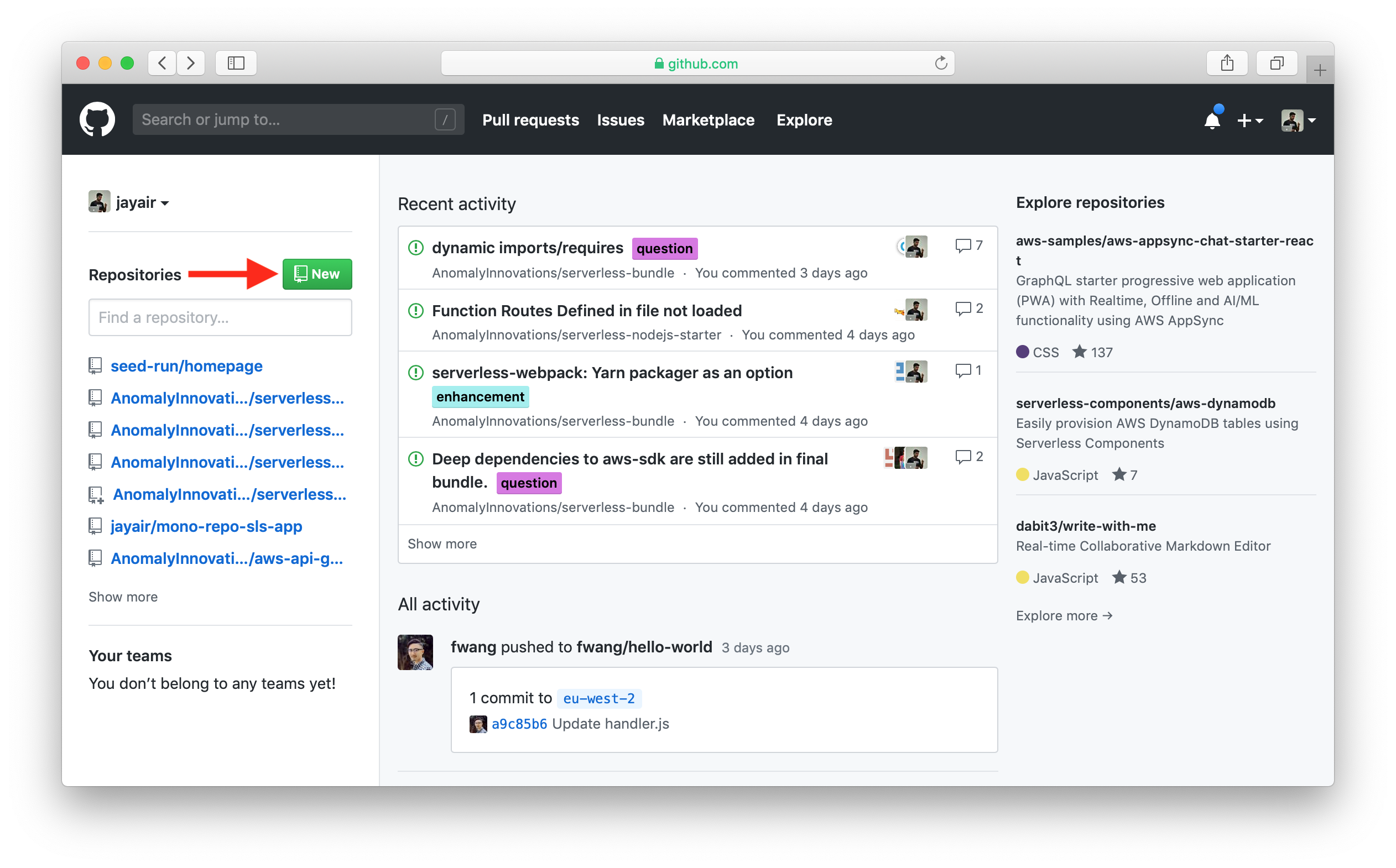This screenshot has height=868, width=1396.
Task: Open Marketplace from the top navigation
Action: point(708,120)
